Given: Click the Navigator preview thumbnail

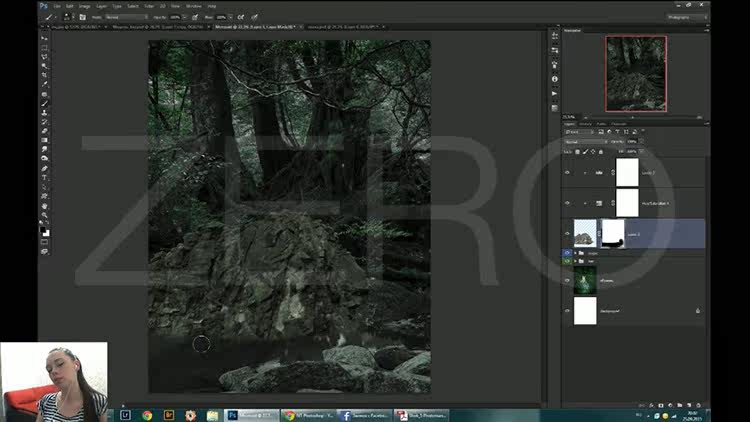Looking at the screenshot, I should click(635, 73).
